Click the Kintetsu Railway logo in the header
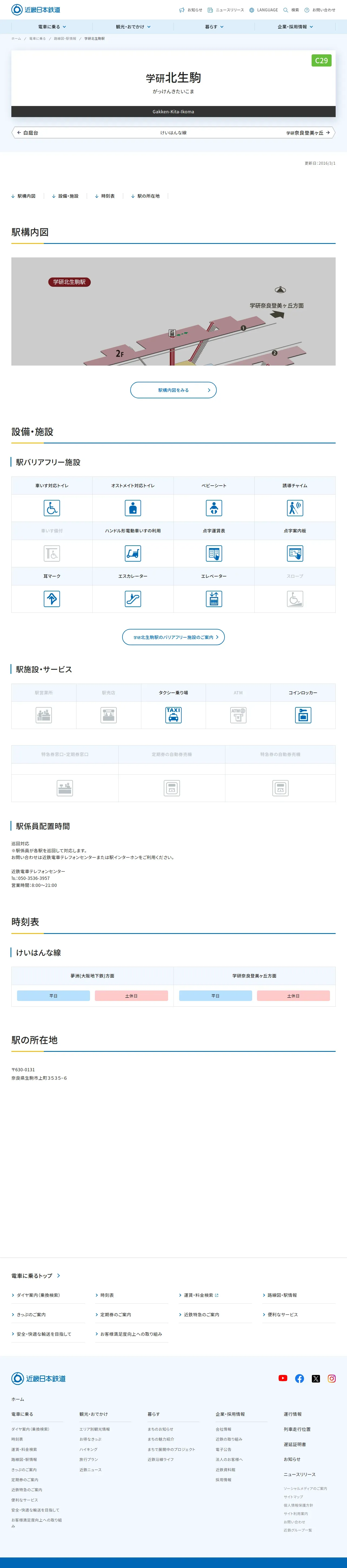 [36, 10]
